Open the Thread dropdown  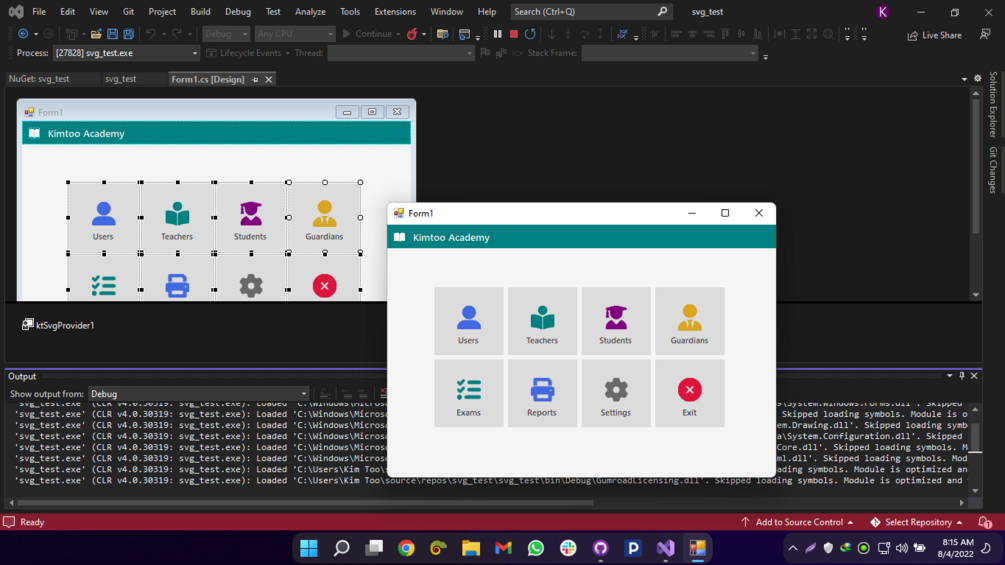coord(401,53)
